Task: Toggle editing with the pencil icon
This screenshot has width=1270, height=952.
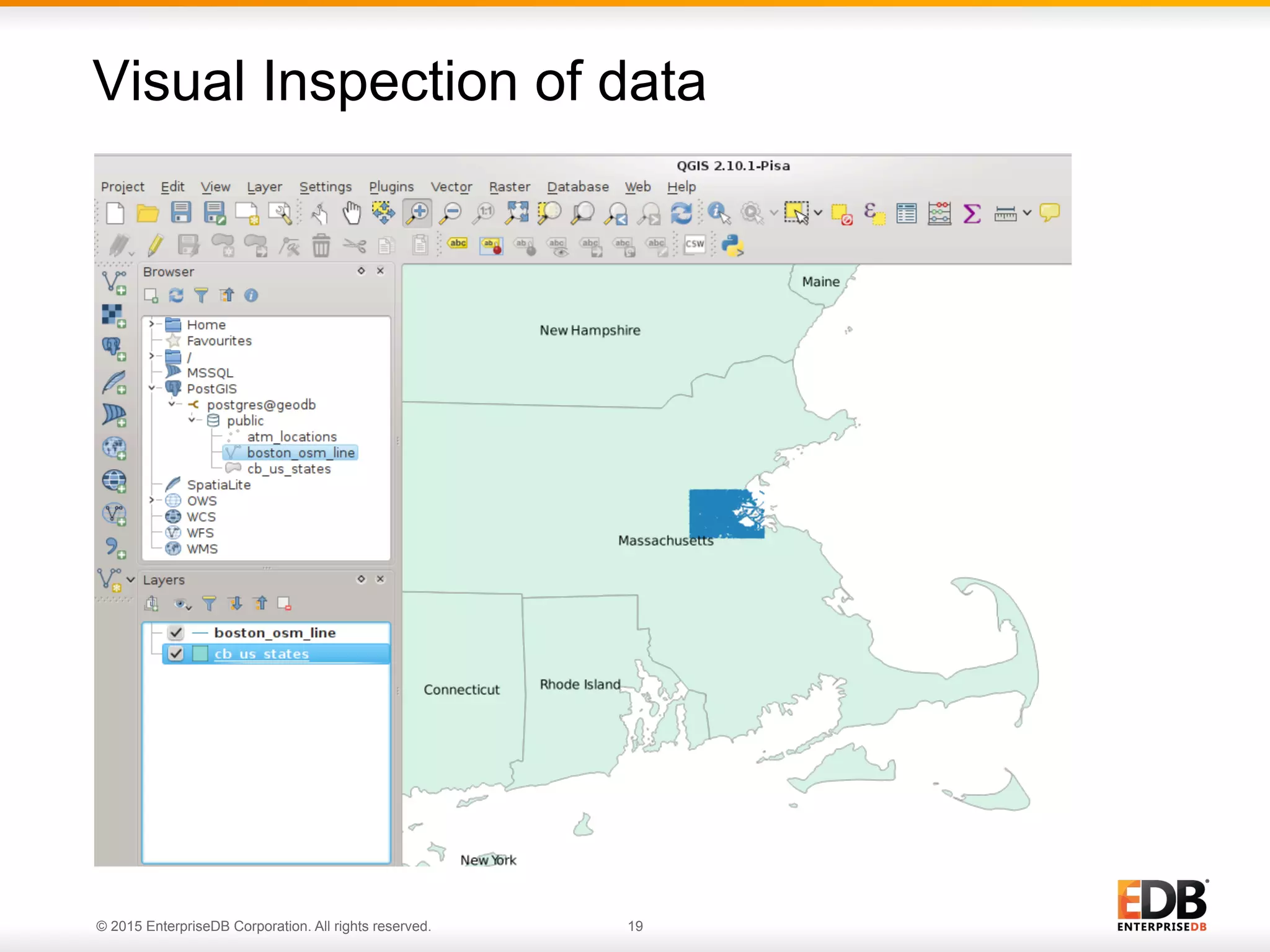Action: click(x=155, y=245)
